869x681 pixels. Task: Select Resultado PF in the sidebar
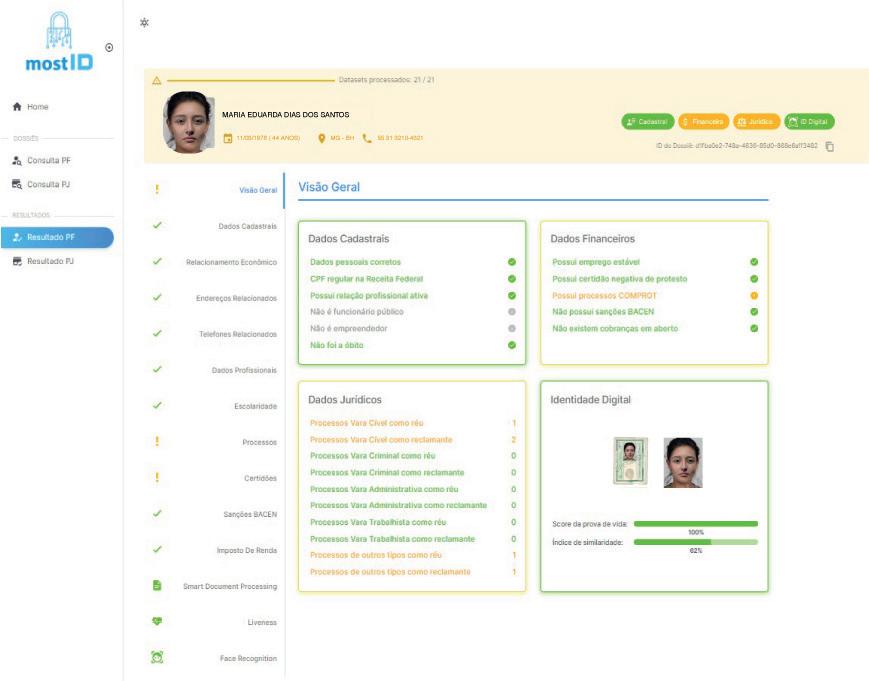pos(57,237)
